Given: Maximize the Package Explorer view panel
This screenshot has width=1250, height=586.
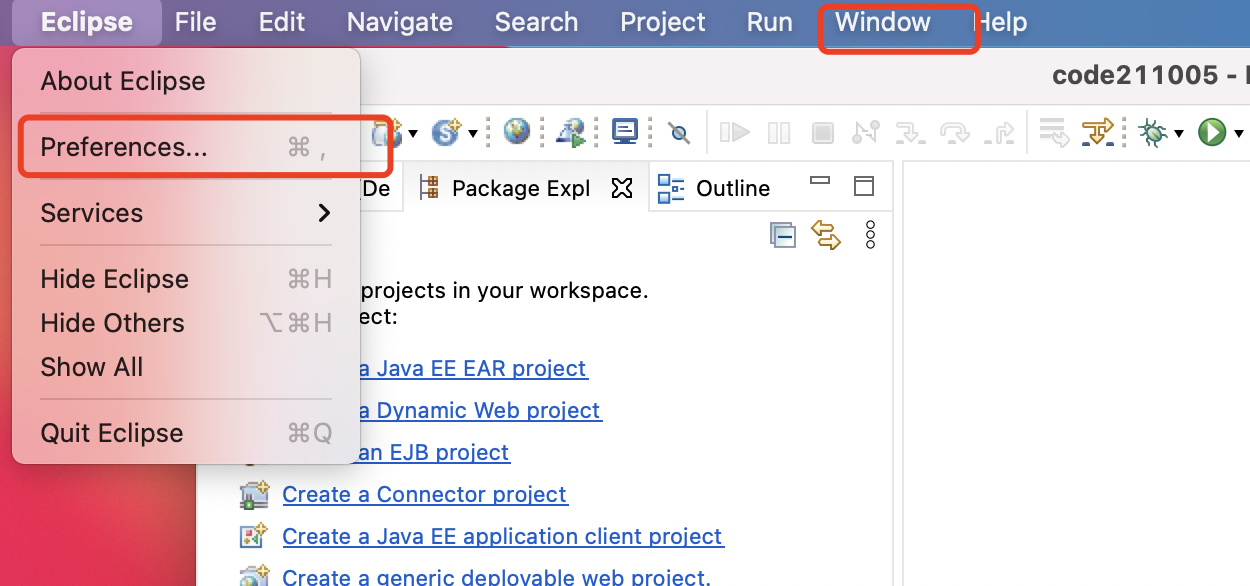Looking at the screenshot, I should [863, 186].
